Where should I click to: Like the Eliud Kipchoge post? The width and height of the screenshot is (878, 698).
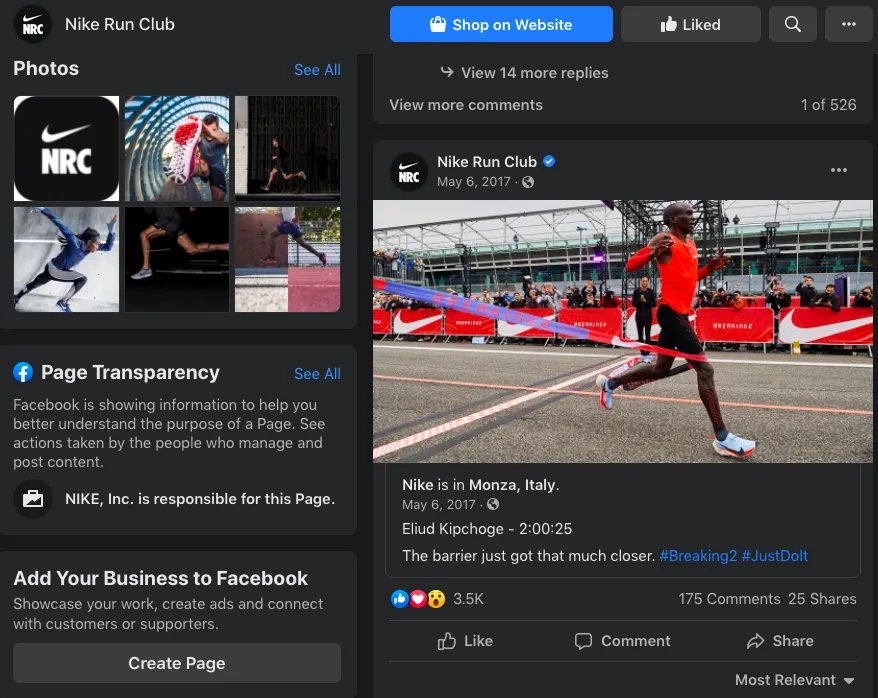pos(465,641)
